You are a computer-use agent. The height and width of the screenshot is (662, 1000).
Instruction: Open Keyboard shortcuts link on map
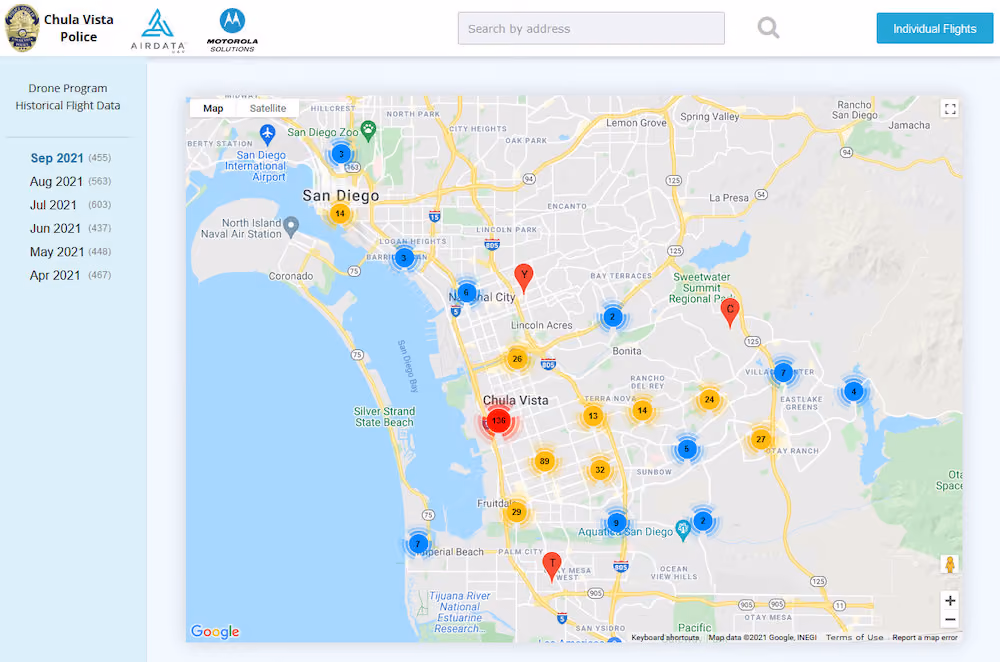[x=665, y=637]
